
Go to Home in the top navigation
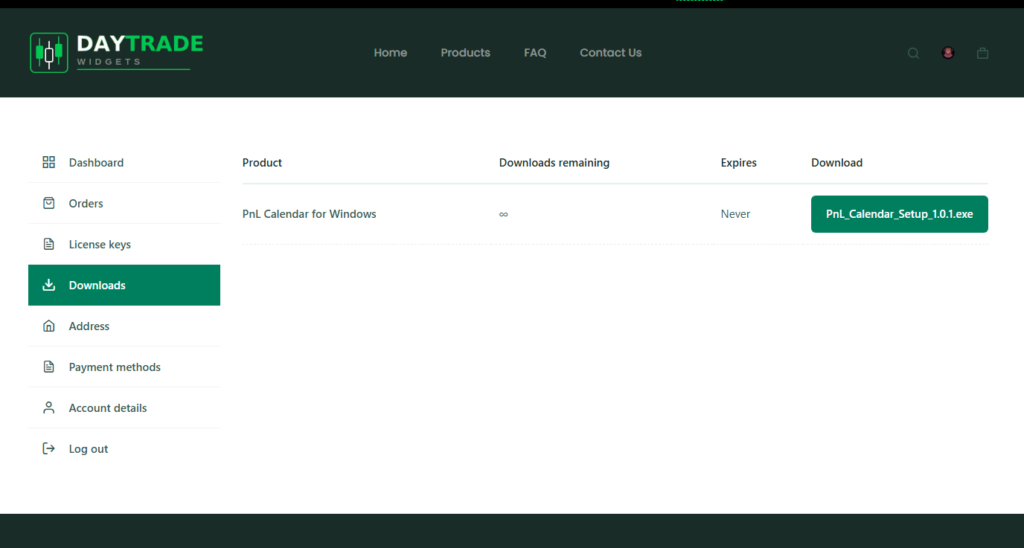(x=391, y=53)
